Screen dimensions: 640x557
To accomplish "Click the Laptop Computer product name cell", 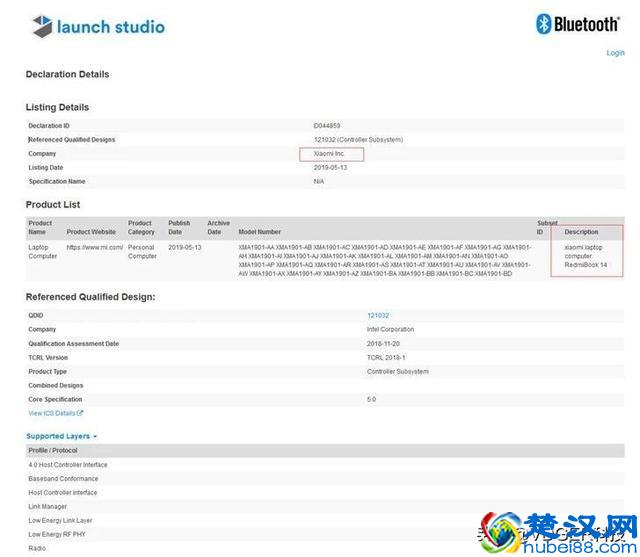I will click(42, 252).
